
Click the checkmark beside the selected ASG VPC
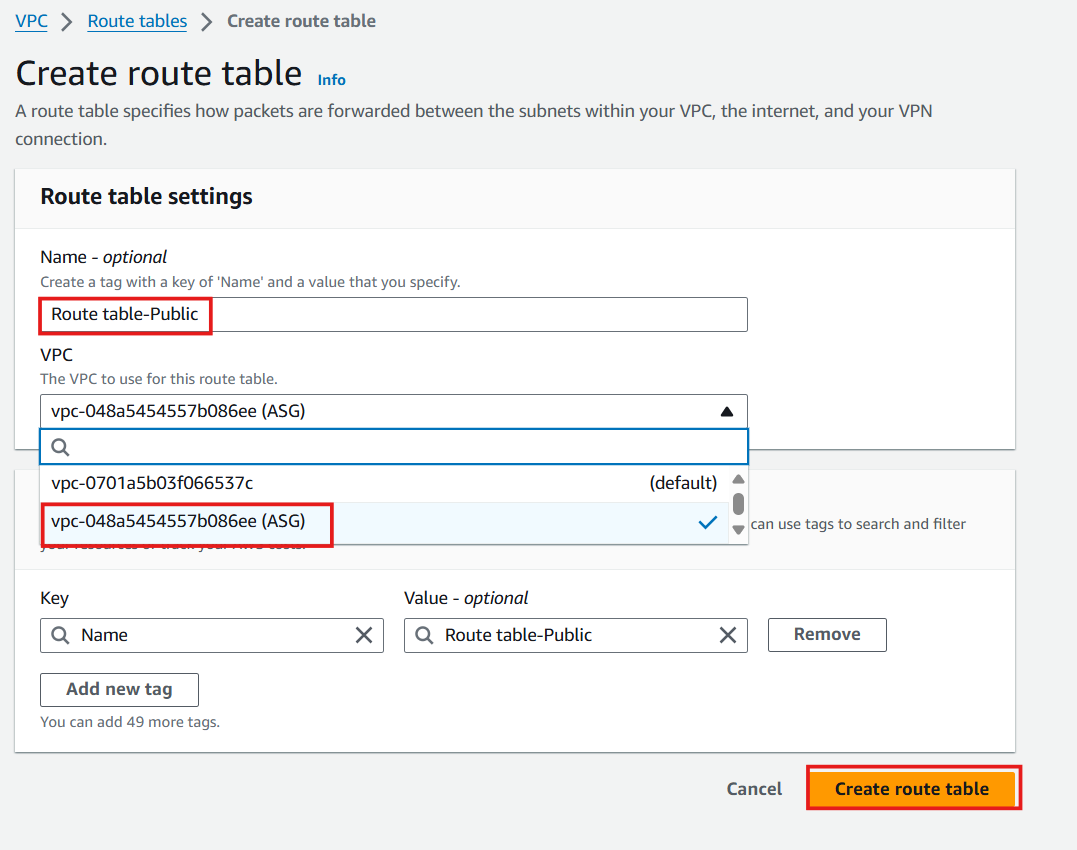click(708, 522)
